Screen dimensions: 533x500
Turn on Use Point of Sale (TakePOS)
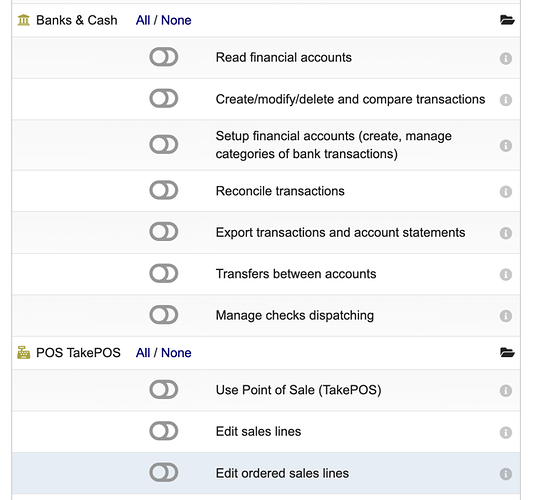pos(164,389)
